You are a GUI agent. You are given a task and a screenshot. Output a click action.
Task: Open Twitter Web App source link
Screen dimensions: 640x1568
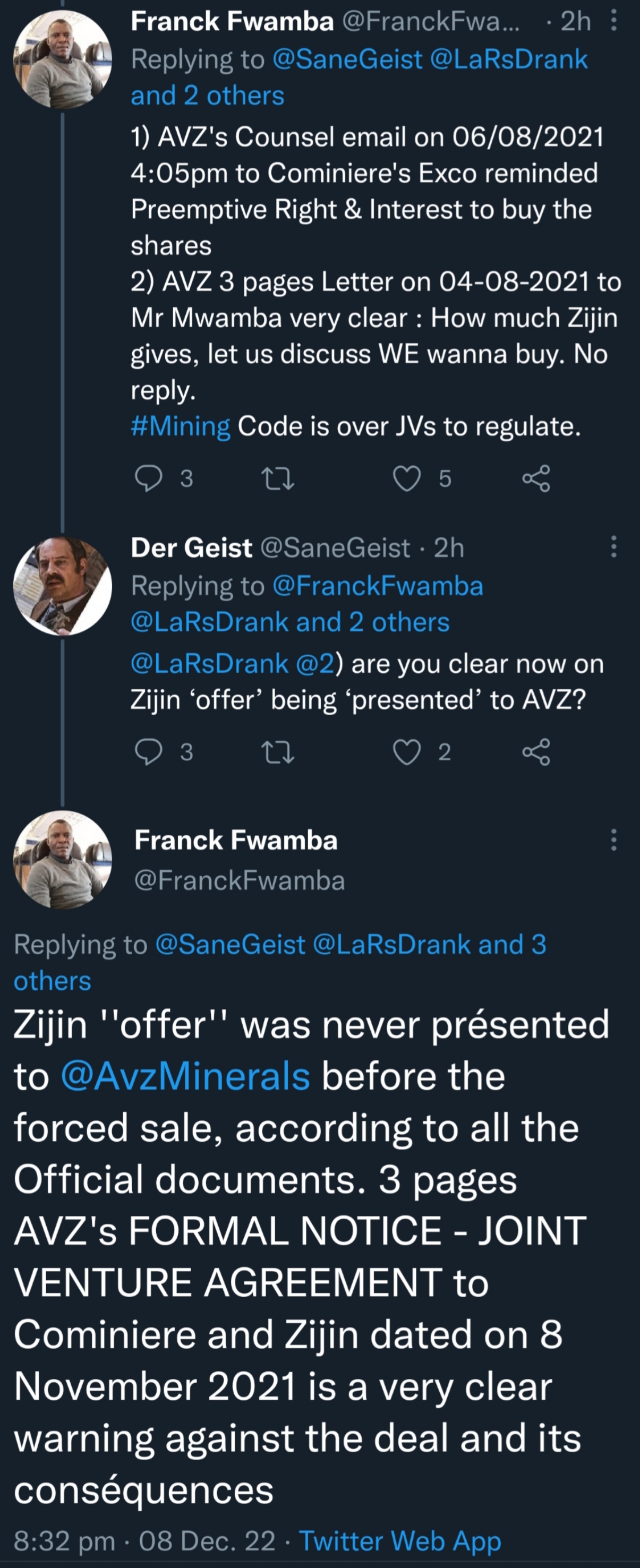(399, 1540)
